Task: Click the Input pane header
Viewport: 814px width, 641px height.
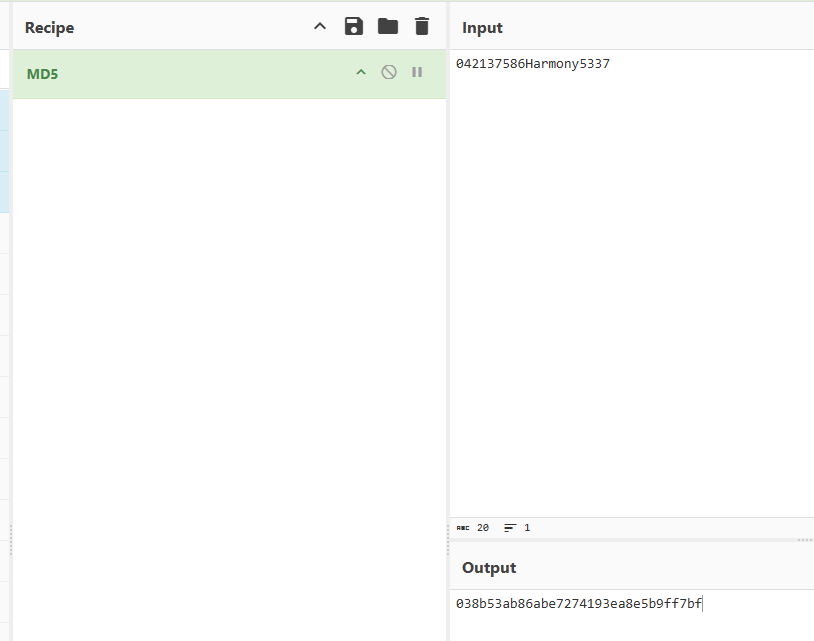Action: coord(483,28)
